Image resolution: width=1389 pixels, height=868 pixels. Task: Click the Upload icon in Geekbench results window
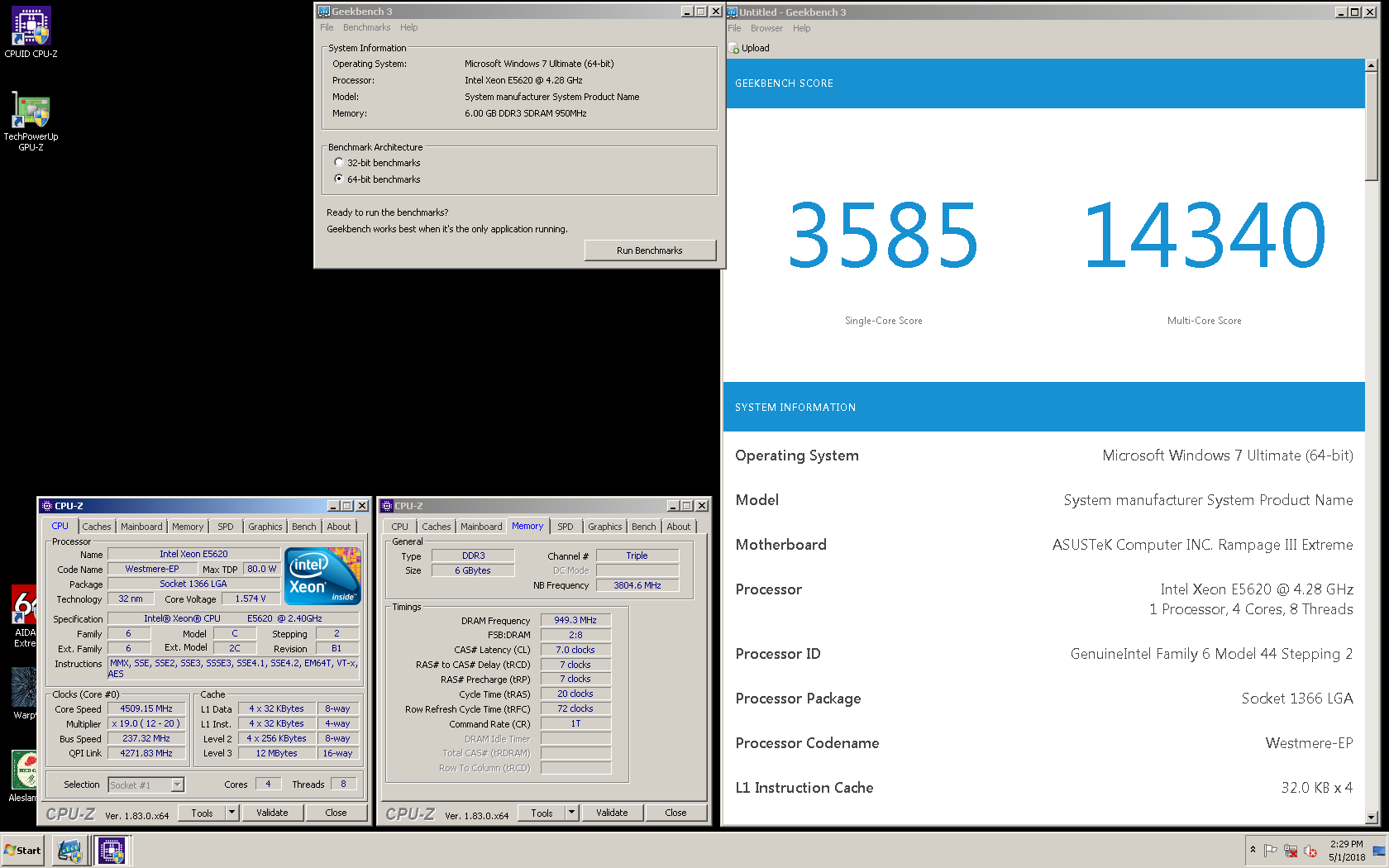(x=734, y=48)
